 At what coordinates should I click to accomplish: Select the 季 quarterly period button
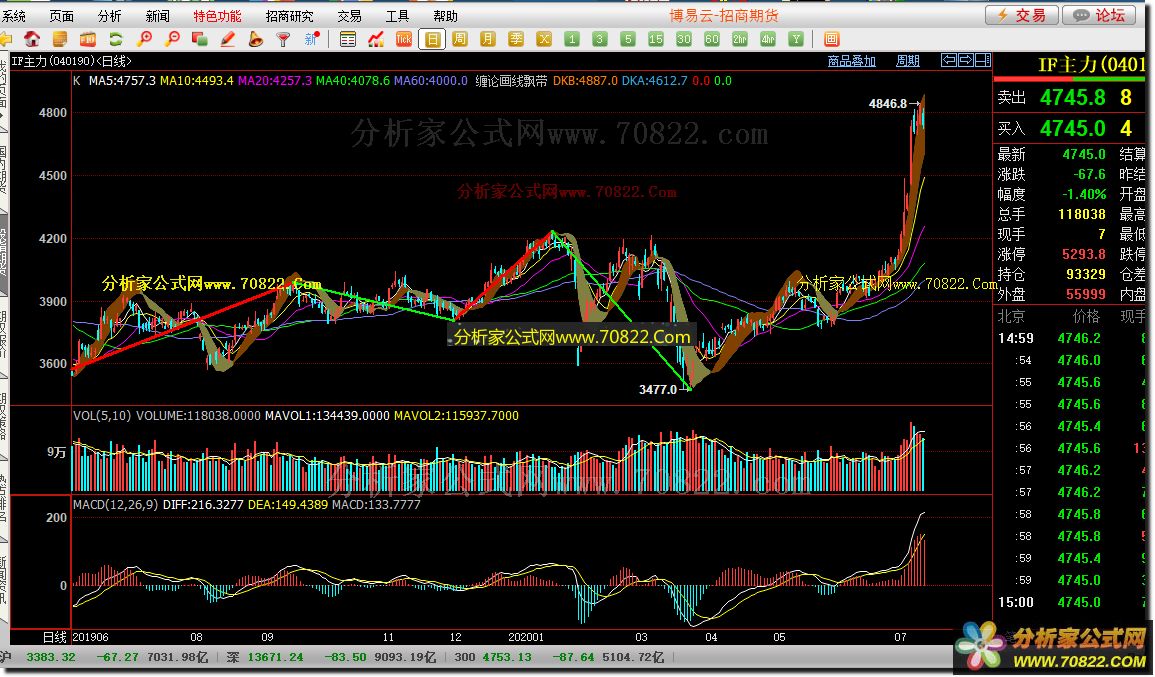coord(516,39)
